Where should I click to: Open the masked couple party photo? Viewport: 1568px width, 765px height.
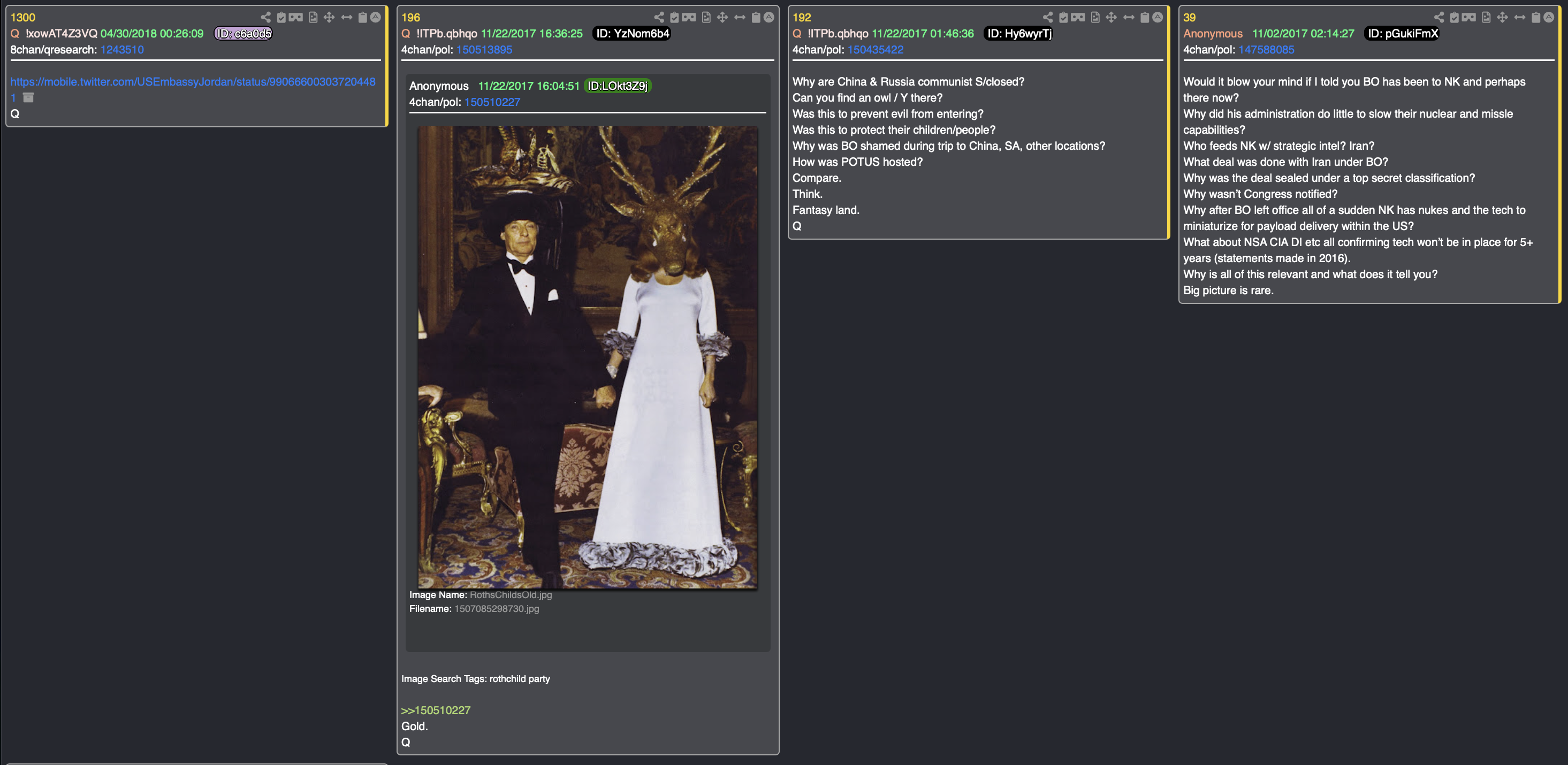(588, 357)
